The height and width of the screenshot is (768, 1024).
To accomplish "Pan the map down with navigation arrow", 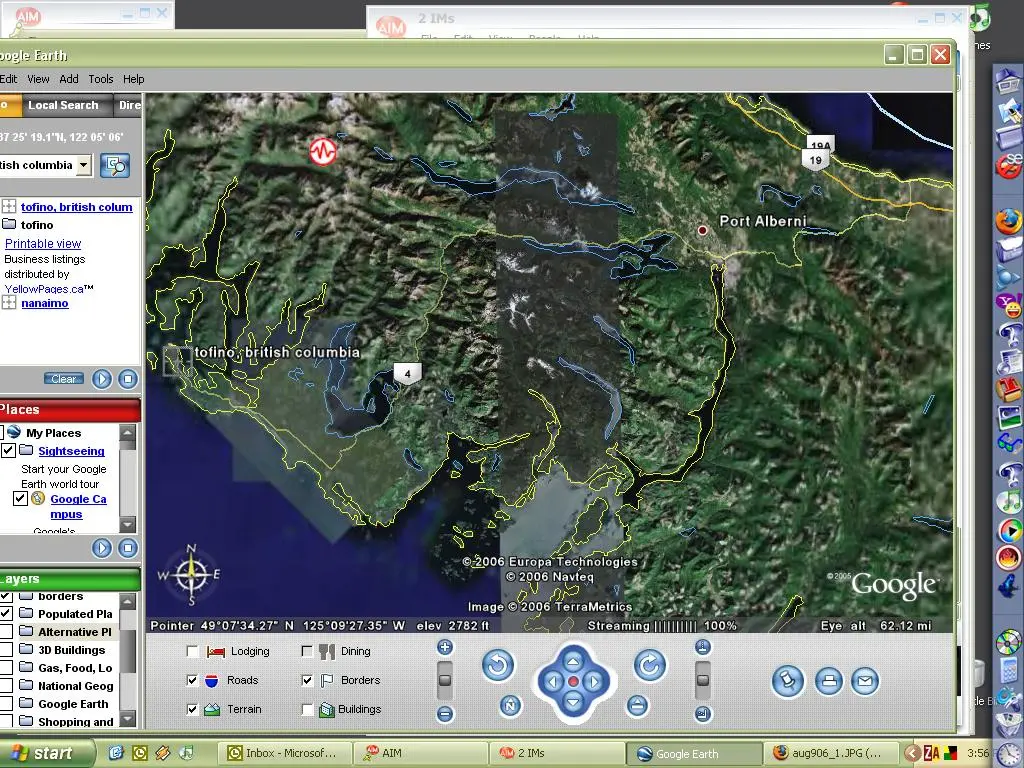I will (x=573, y=703).
